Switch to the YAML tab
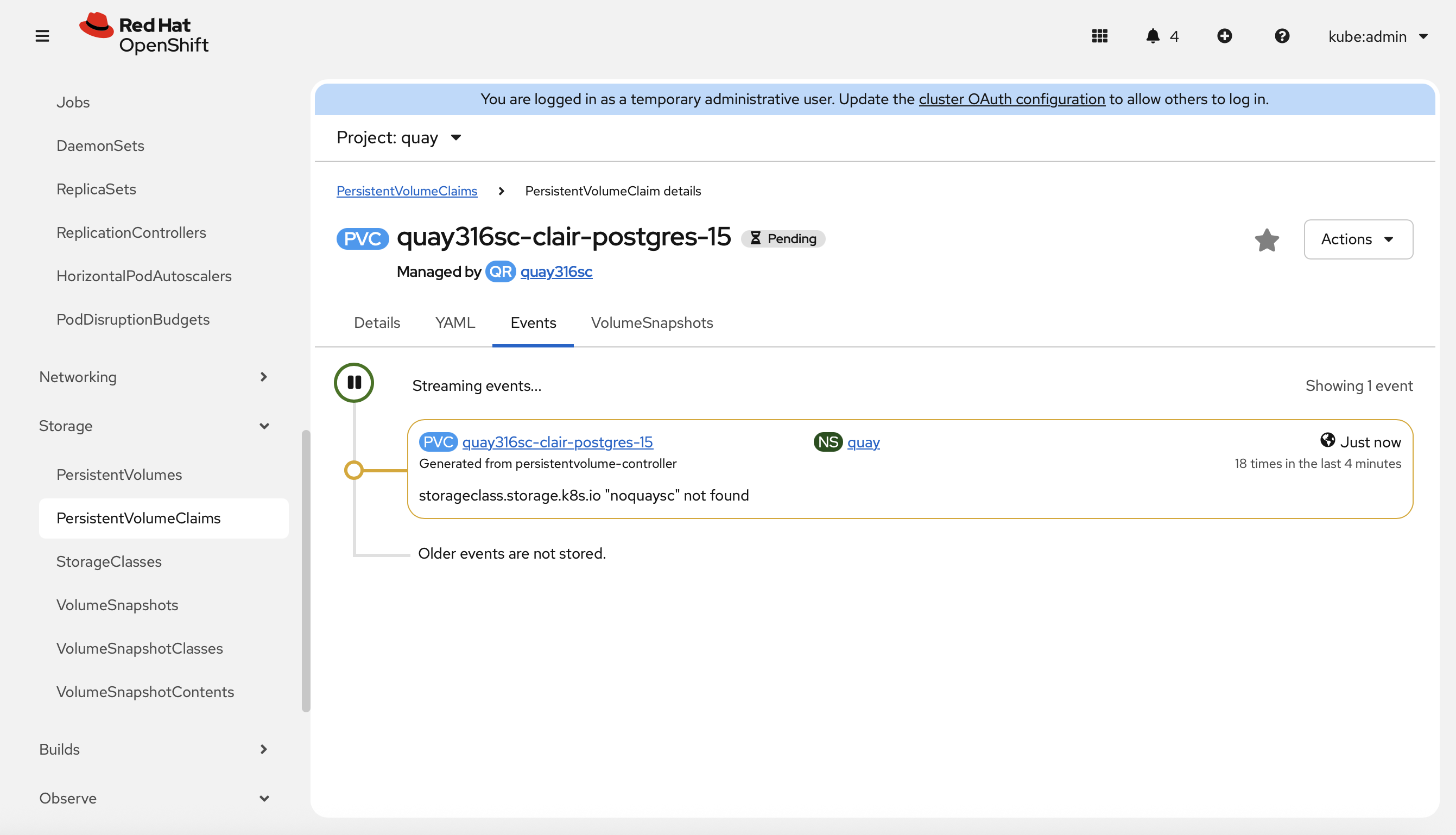Viewport: 1456px width, 835px height. pyautogui.click(x=455, y=323)
